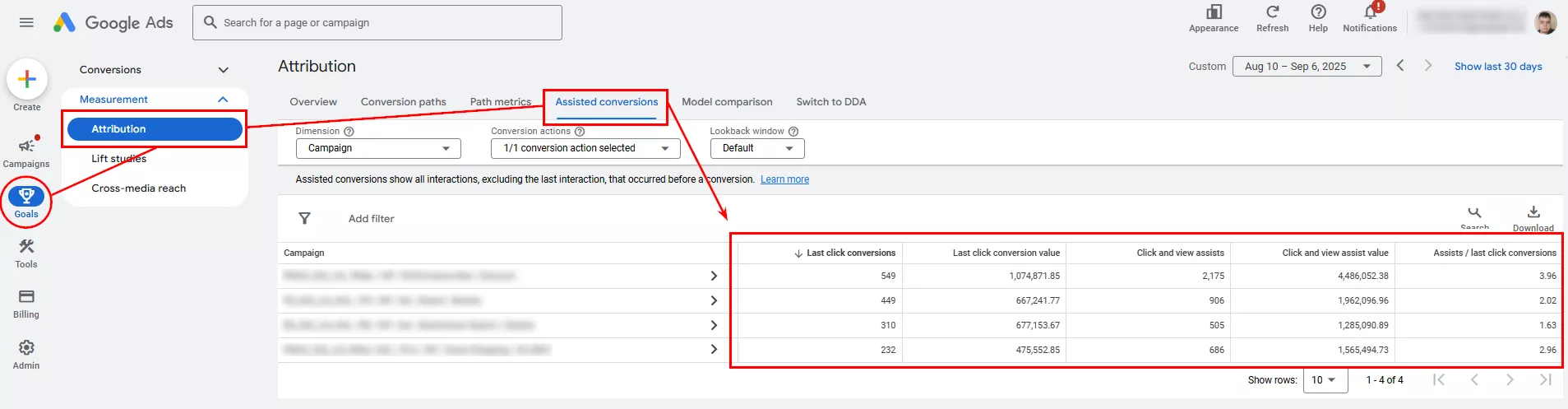Image resolution: width=1568 pixels, height=409 pixels.
Task: Open the custom date range picker
Action: pyautogui.click(x=1307, y=67)
